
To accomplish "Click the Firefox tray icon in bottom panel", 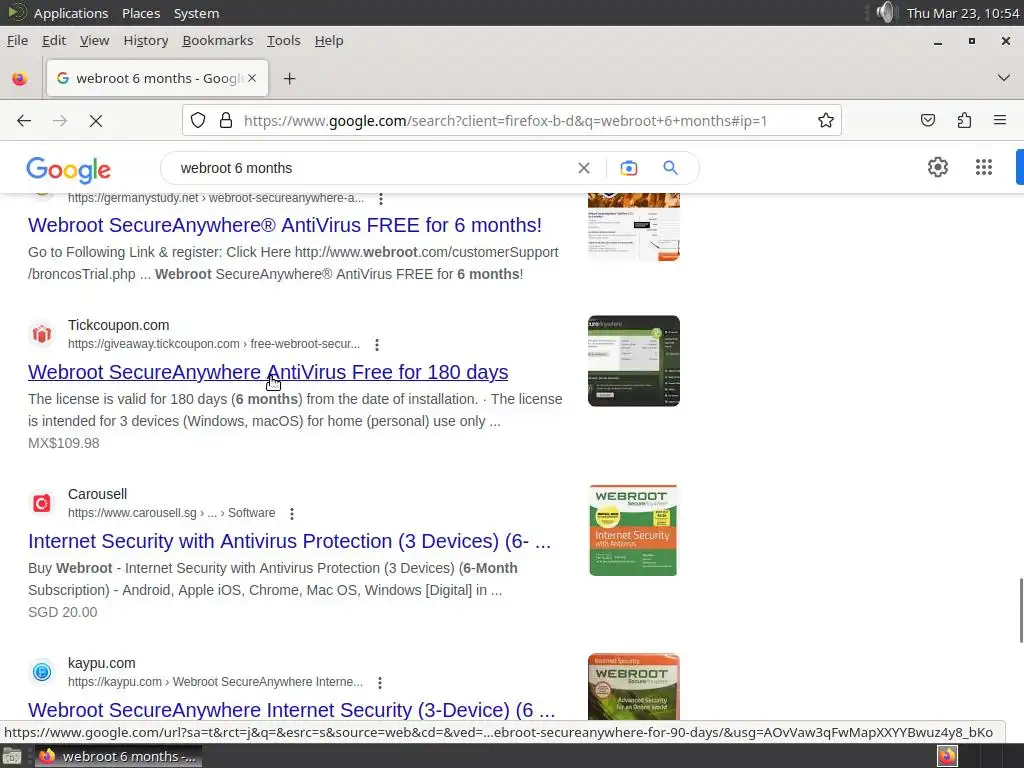I will pos(948,756).
